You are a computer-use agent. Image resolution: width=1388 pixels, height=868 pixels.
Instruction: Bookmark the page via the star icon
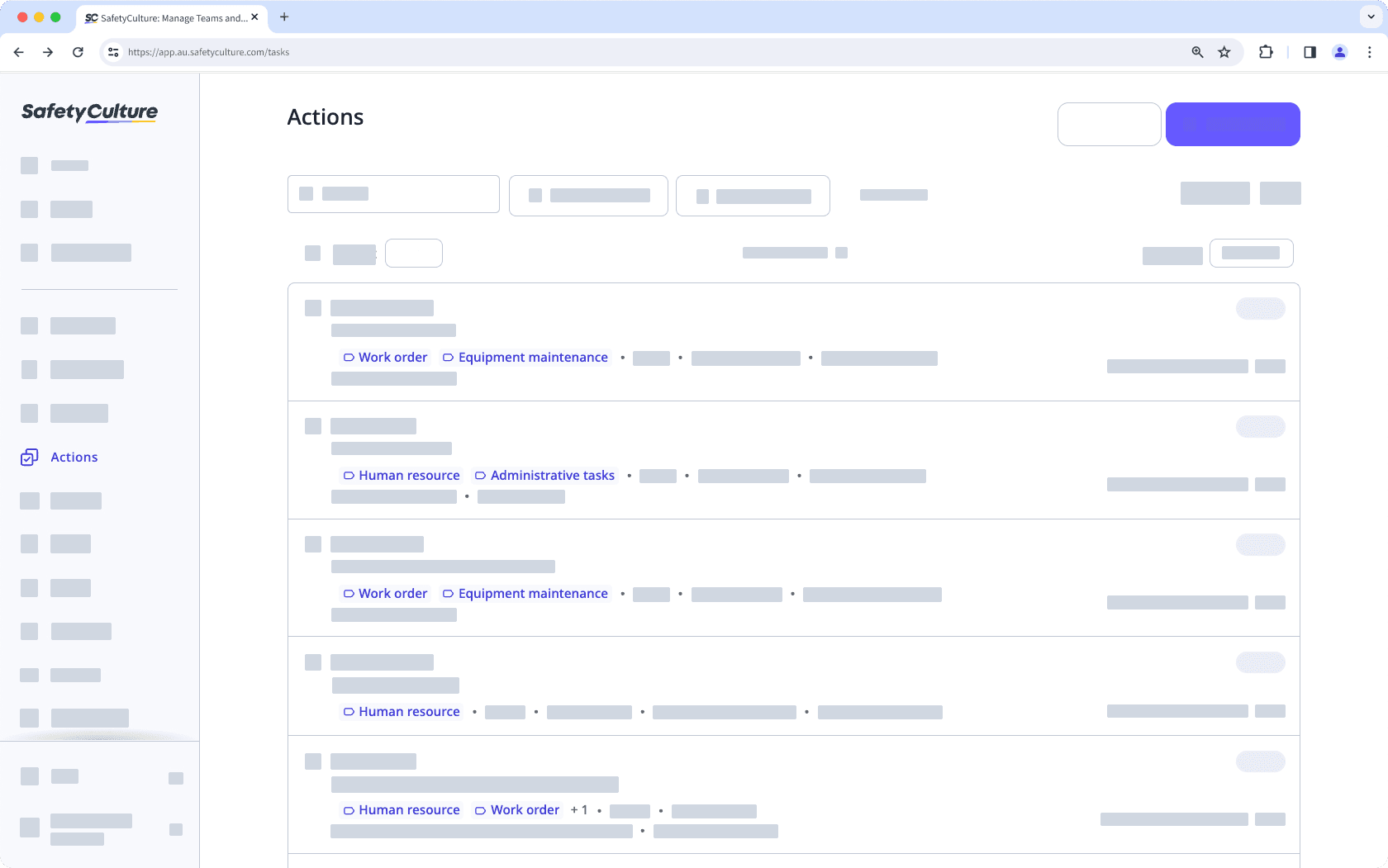point(1224,52)
